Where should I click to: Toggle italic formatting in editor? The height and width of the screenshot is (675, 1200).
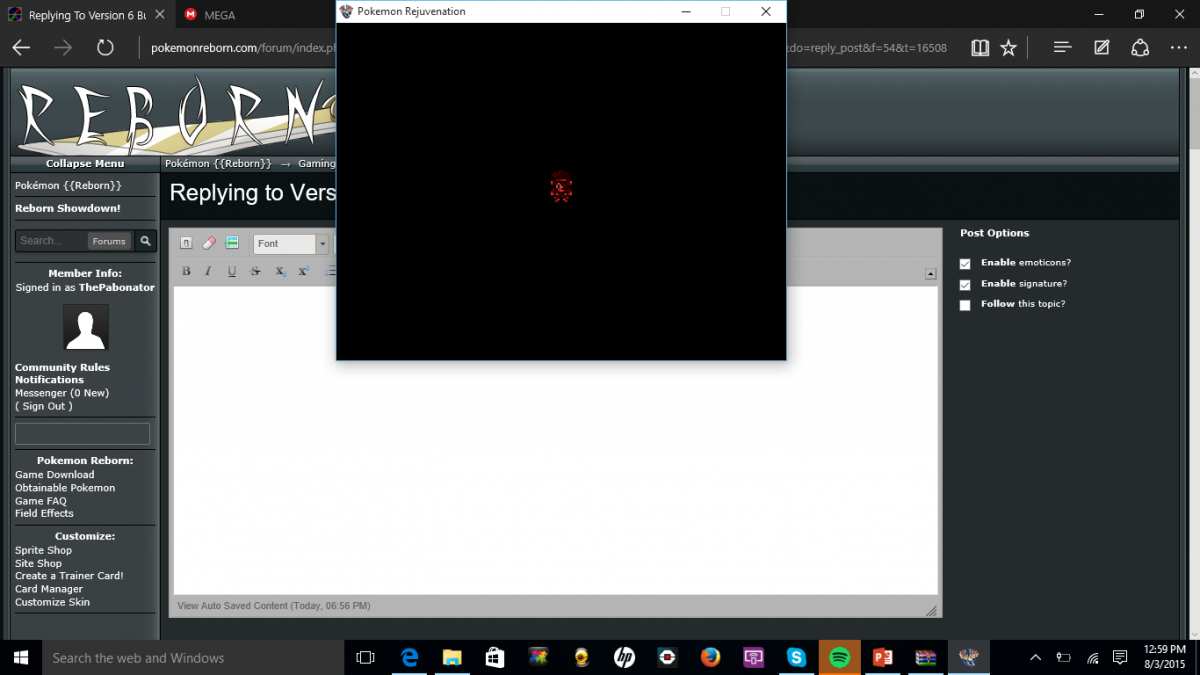click(208, 271)
